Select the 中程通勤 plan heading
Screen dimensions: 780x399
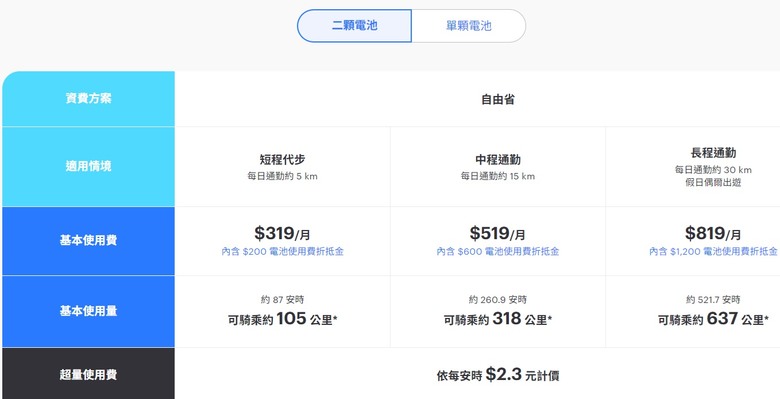pos(497,160)
